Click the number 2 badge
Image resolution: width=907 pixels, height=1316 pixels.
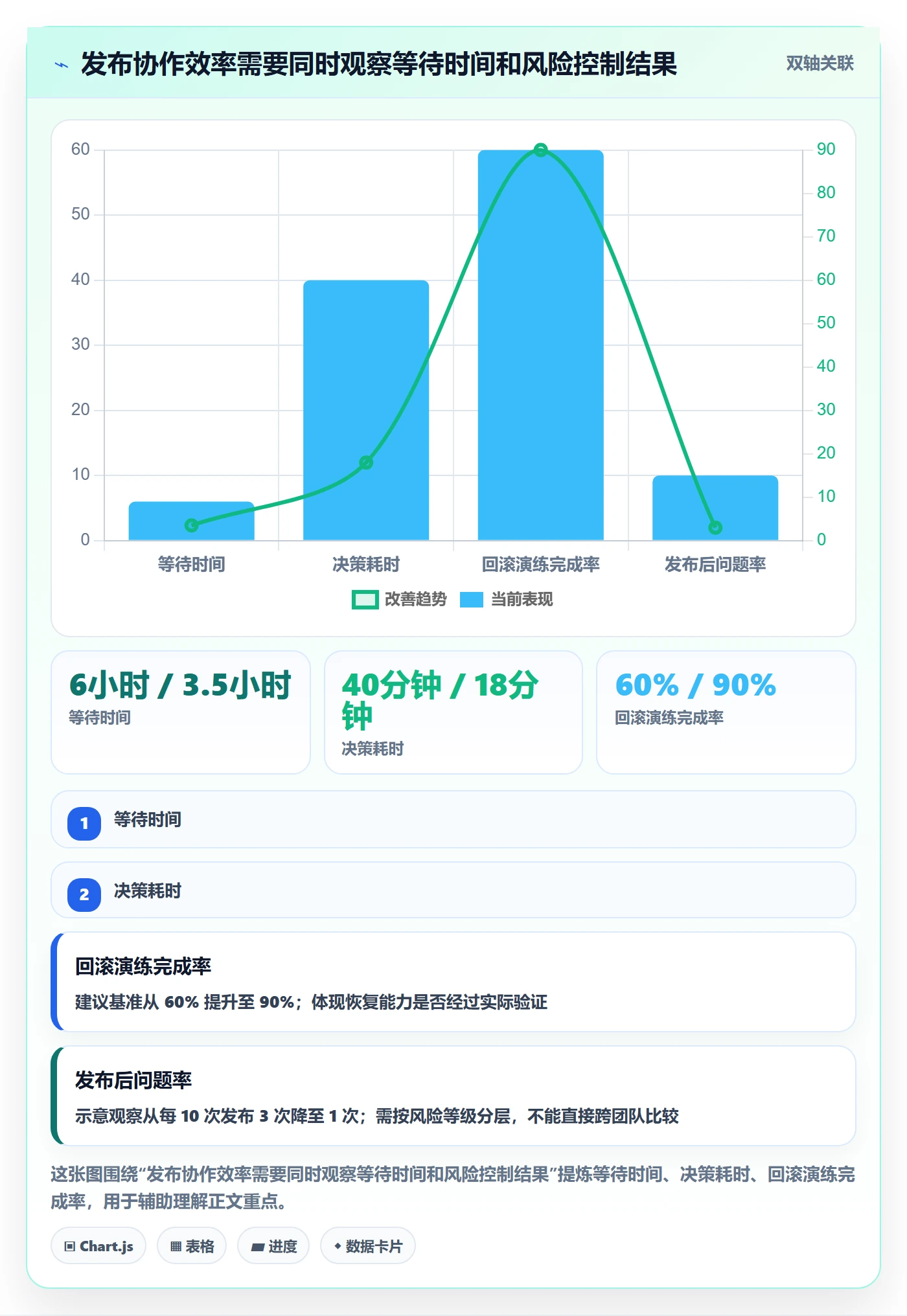pos(84,894)
